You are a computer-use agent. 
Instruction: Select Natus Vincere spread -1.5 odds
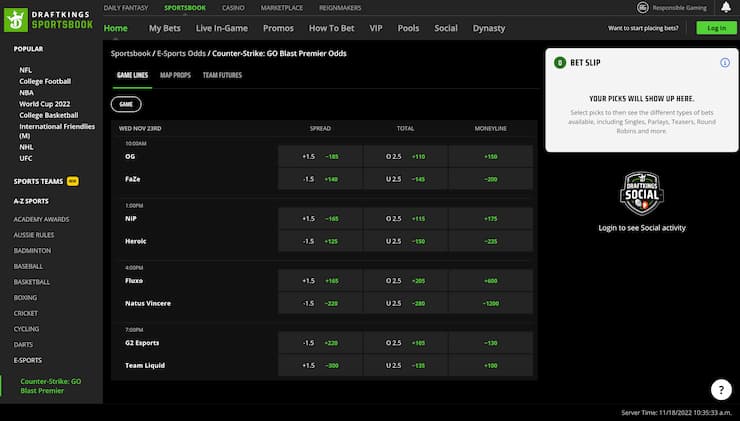(320, 303)
